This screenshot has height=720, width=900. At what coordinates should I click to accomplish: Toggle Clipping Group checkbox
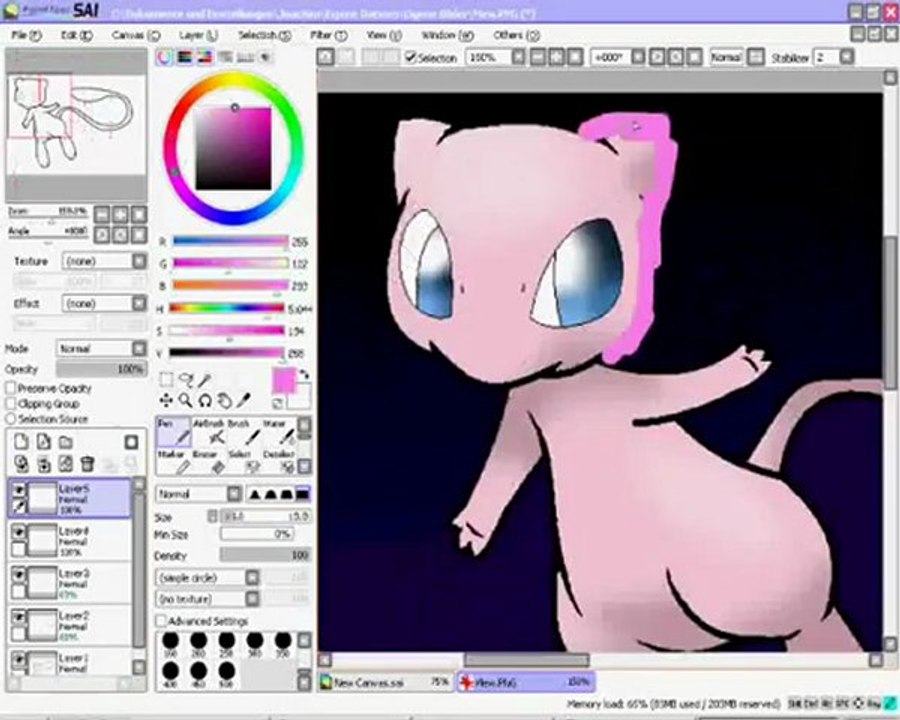pos(10,404)
